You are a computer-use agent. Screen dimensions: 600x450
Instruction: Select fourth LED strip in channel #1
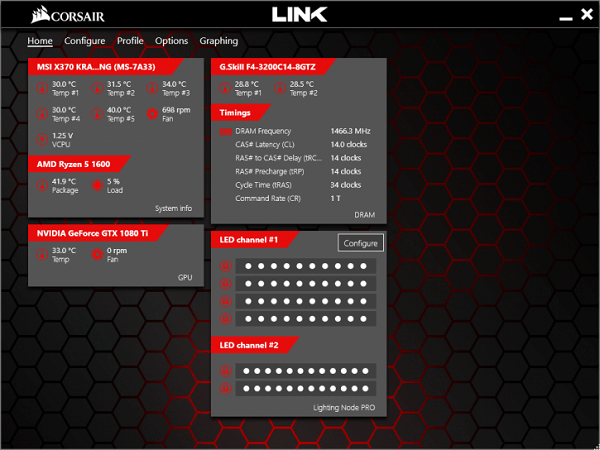[x=305, y=319]
